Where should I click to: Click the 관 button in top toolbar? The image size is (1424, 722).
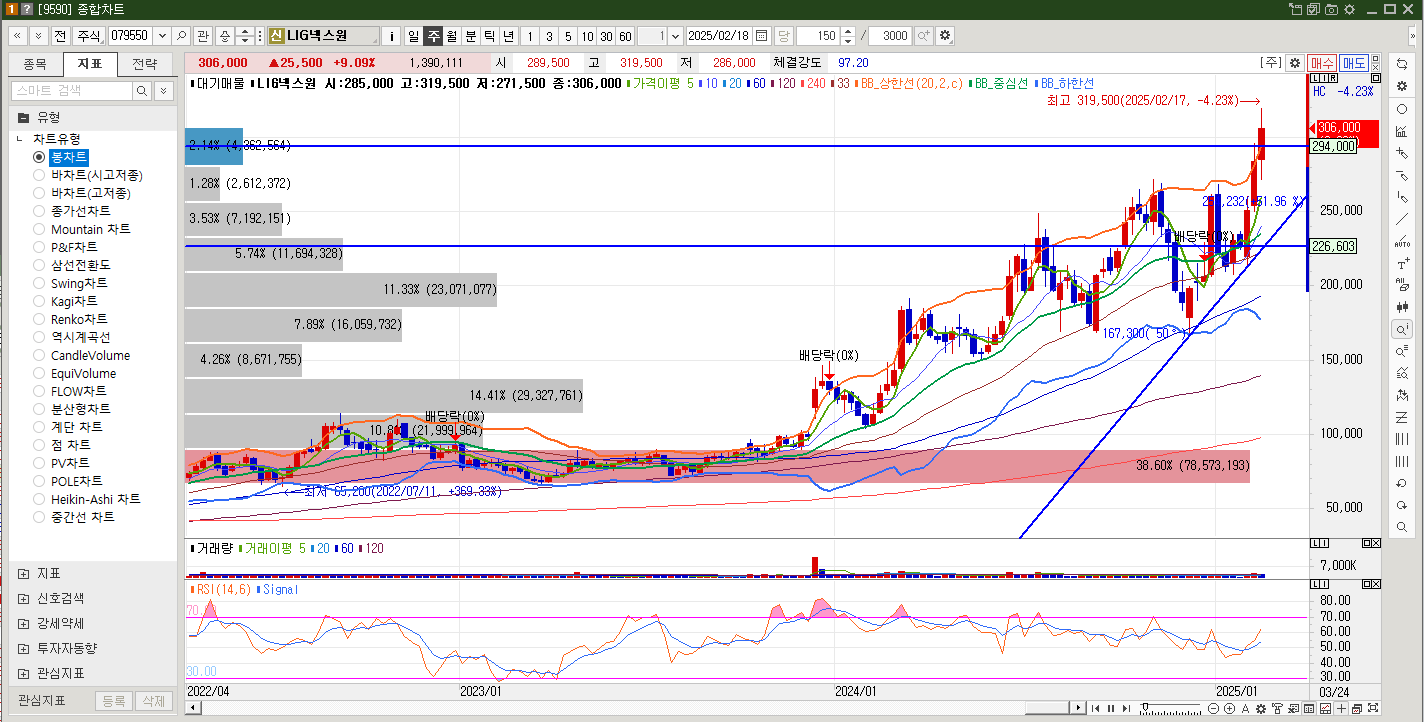[203, 35]
